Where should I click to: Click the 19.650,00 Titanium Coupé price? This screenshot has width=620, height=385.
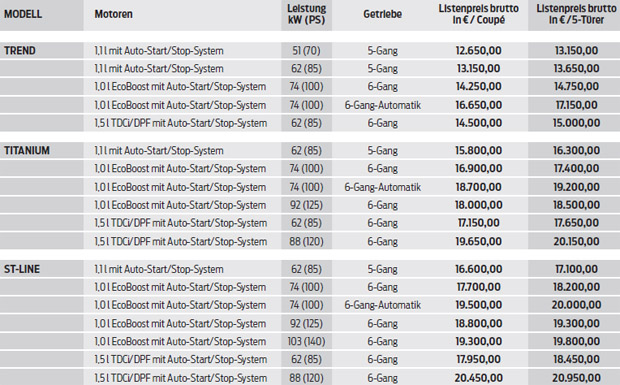tap(478, 242)
